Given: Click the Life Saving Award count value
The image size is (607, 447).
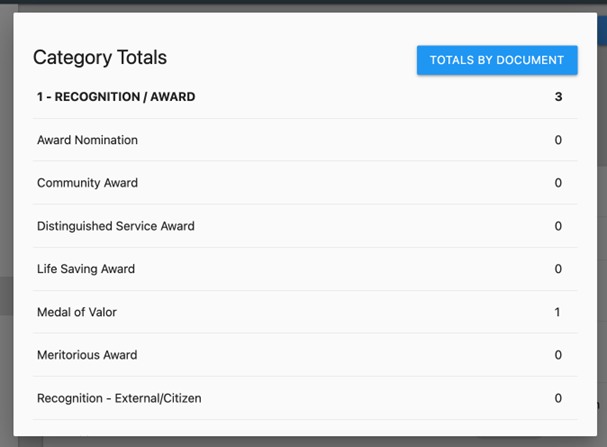Looking at the screenshot, I should pyautogui.click(x=558, y=269).
